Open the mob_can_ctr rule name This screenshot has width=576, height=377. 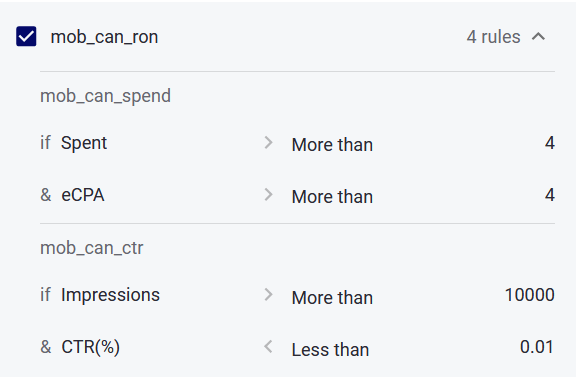tap(91, 248)
